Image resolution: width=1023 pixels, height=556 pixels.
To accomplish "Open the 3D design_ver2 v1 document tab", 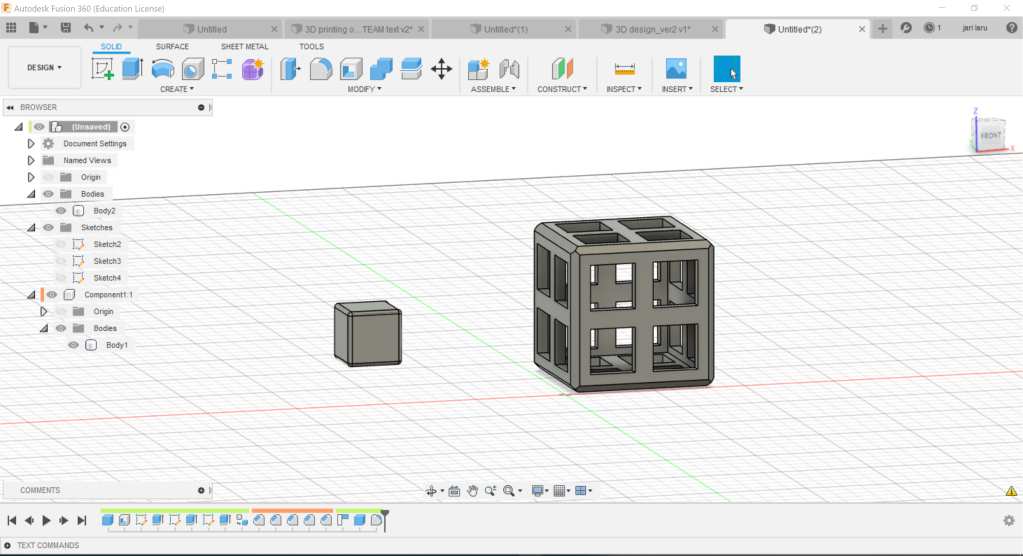I will (x=652, y=29).
